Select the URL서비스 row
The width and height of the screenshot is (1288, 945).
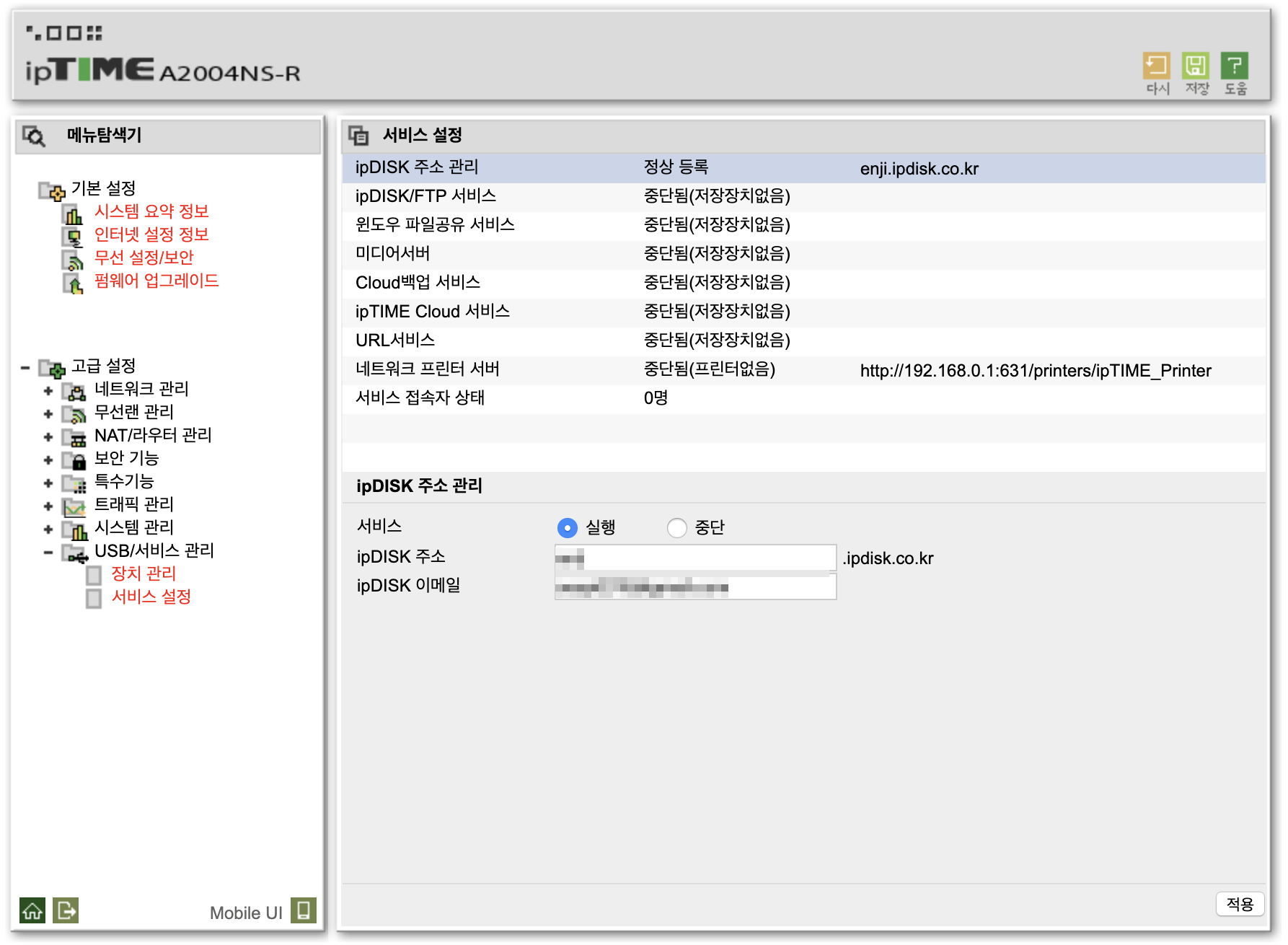pyautogui.click(x=803, y=341)
